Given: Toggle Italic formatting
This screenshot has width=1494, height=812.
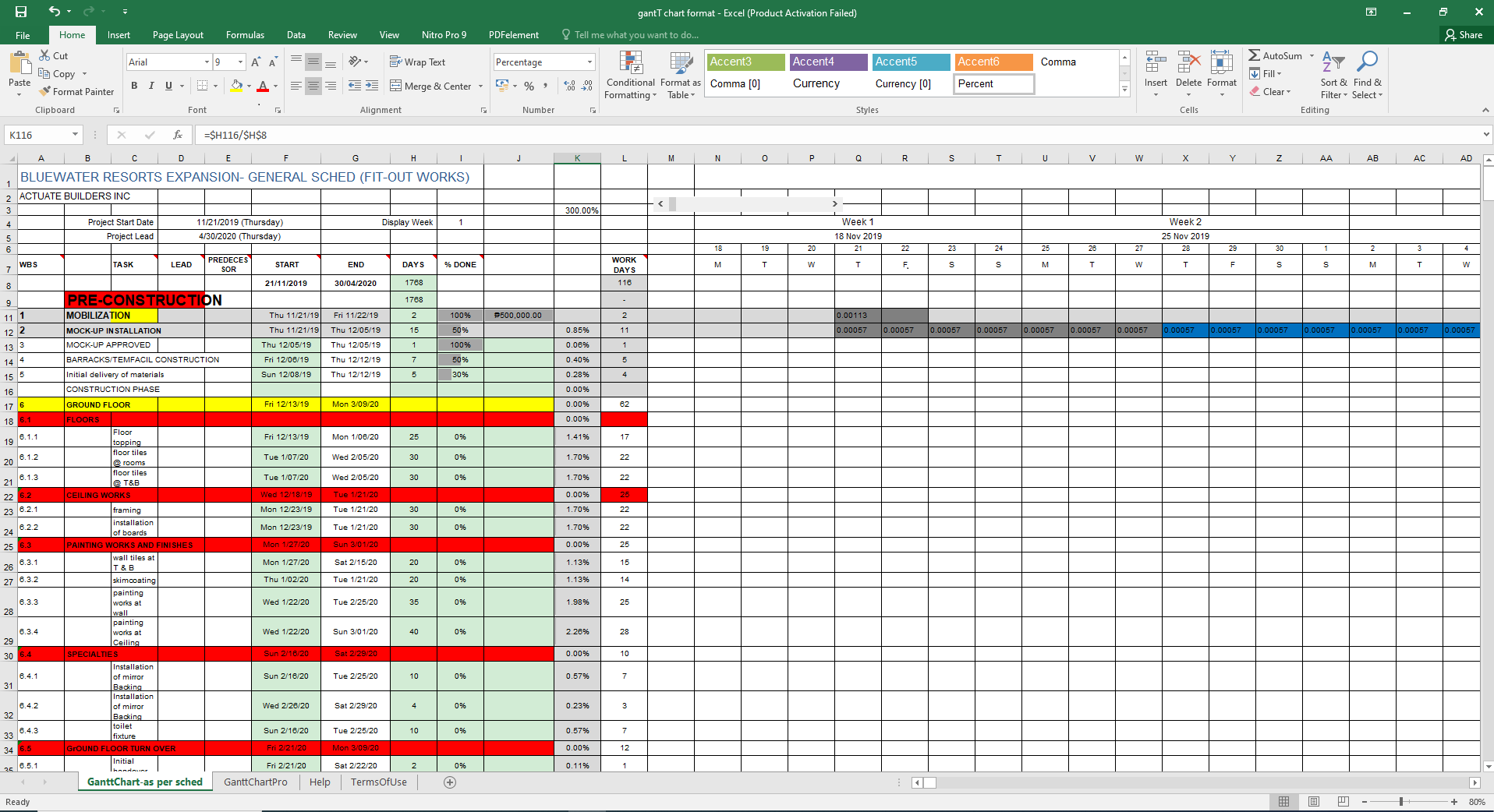Looking at the screenshot, I should pos(151,86).
